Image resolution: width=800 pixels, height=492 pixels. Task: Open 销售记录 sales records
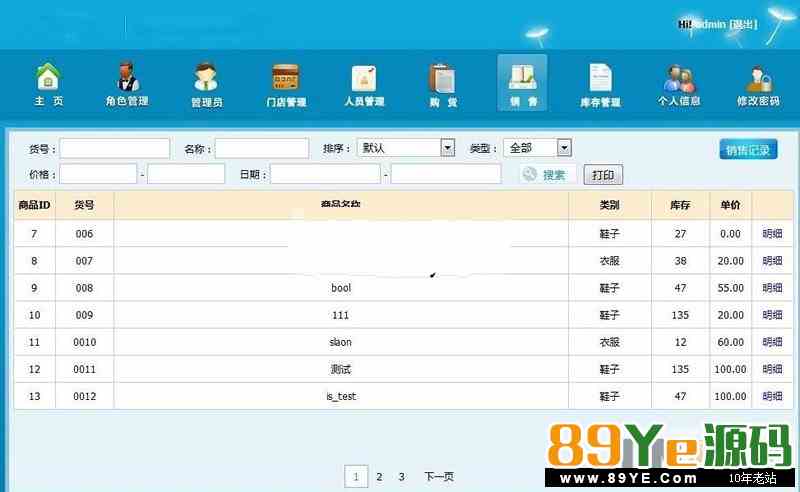[x=748, y=150]
